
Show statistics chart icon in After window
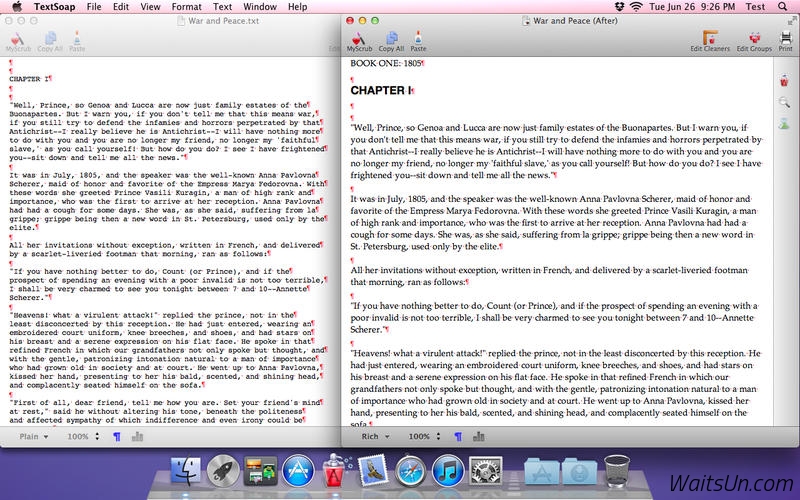[x=479, y=436]
